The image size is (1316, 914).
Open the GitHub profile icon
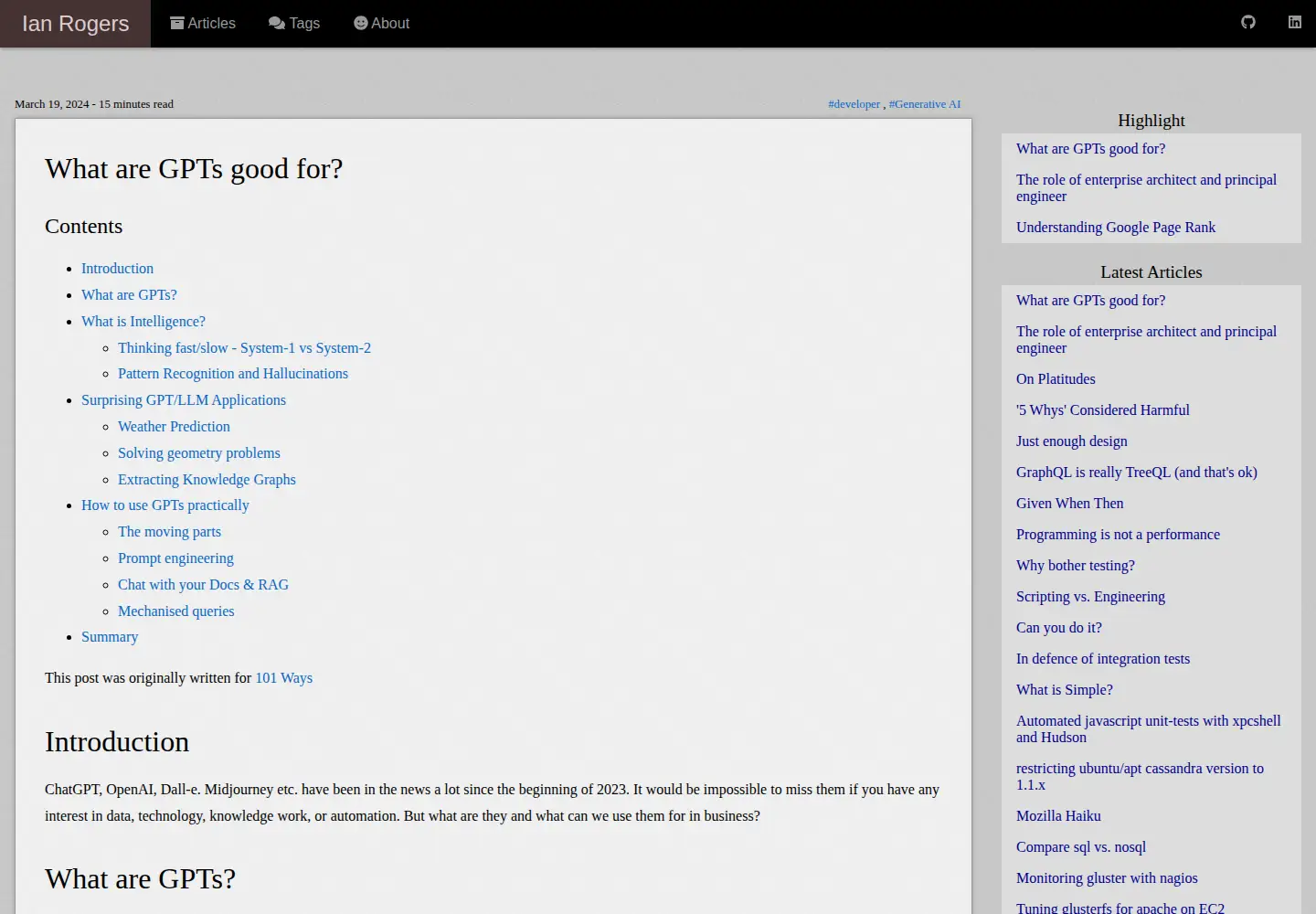pyautogui.click(x=1248, y=22)
